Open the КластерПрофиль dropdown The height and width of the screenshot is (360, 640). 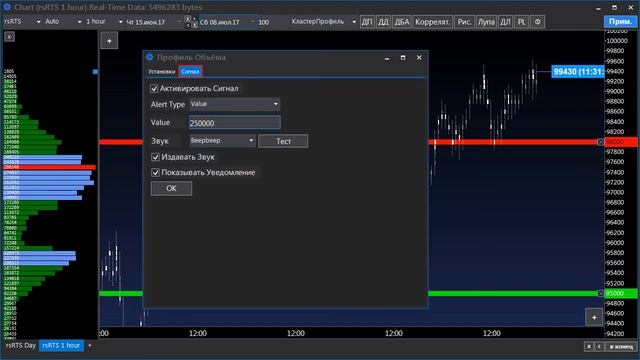(x=324, y=22)
